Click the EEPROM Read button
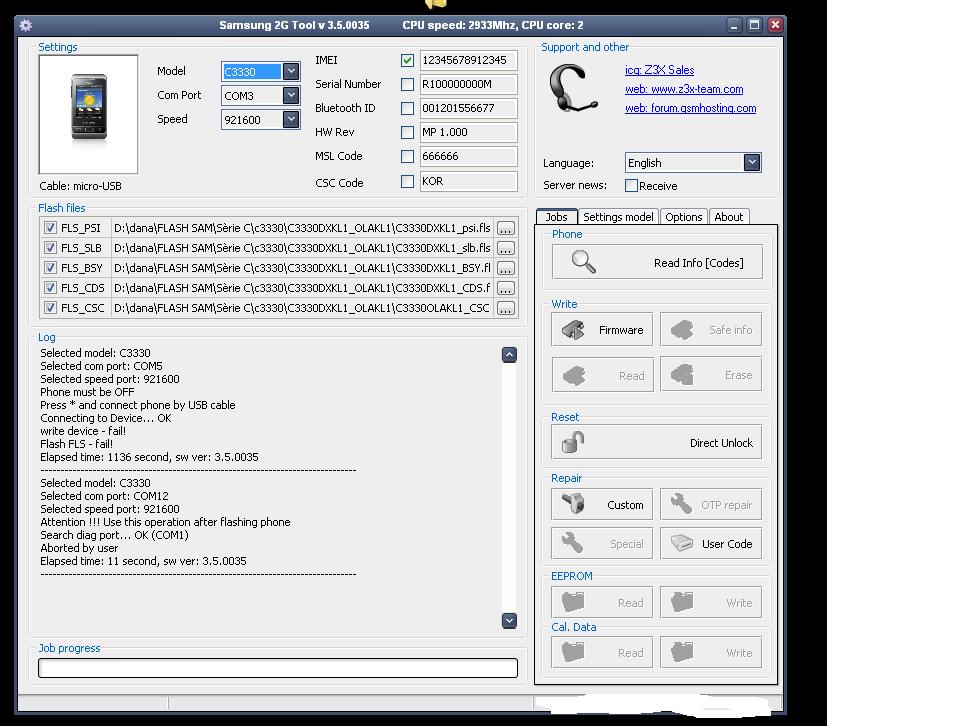 click(602, 602)
